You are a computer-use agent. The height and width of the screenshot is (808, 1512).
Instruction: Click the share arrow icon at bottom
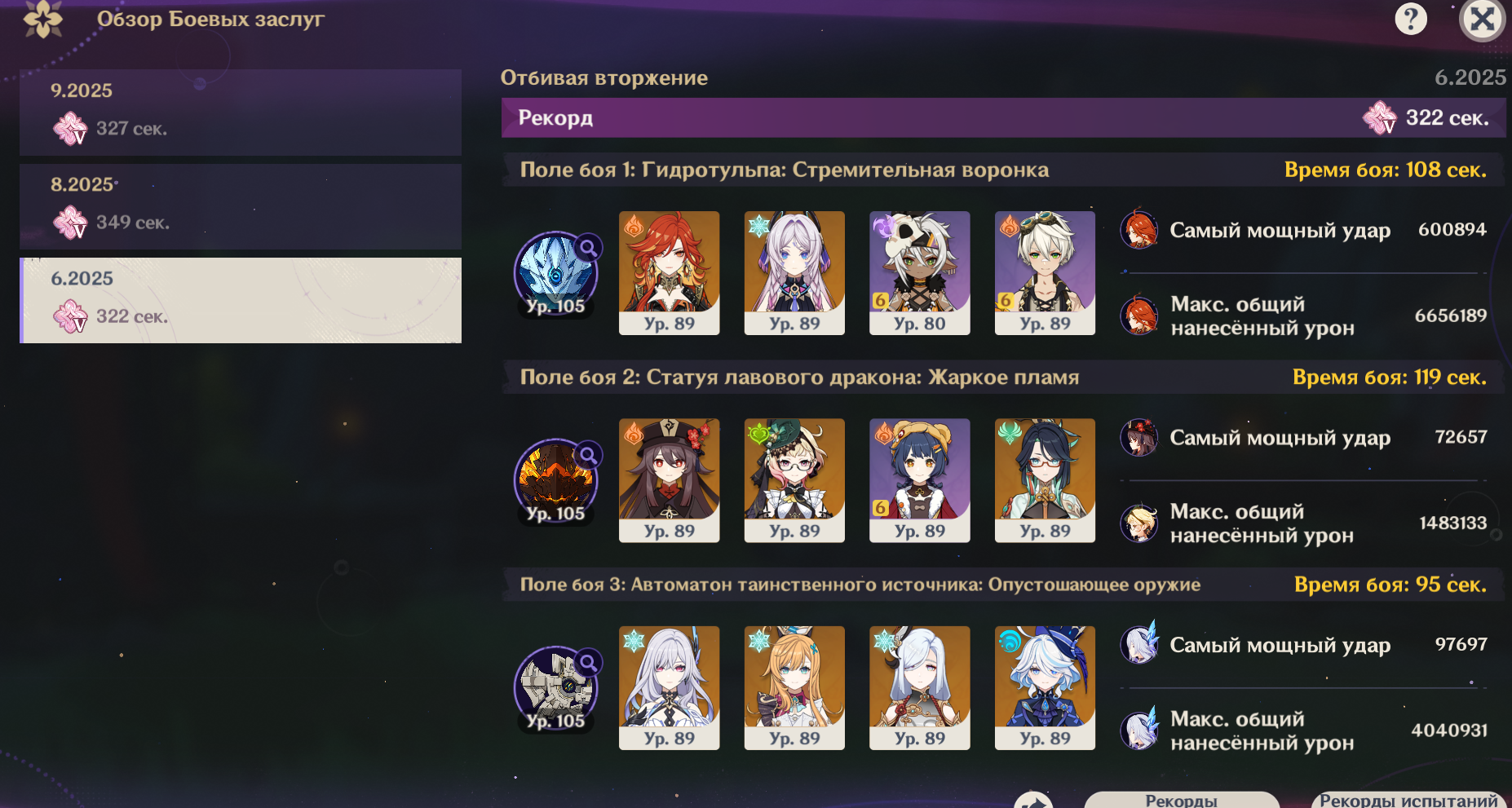pyautogui.click(x=1033, y=801)
